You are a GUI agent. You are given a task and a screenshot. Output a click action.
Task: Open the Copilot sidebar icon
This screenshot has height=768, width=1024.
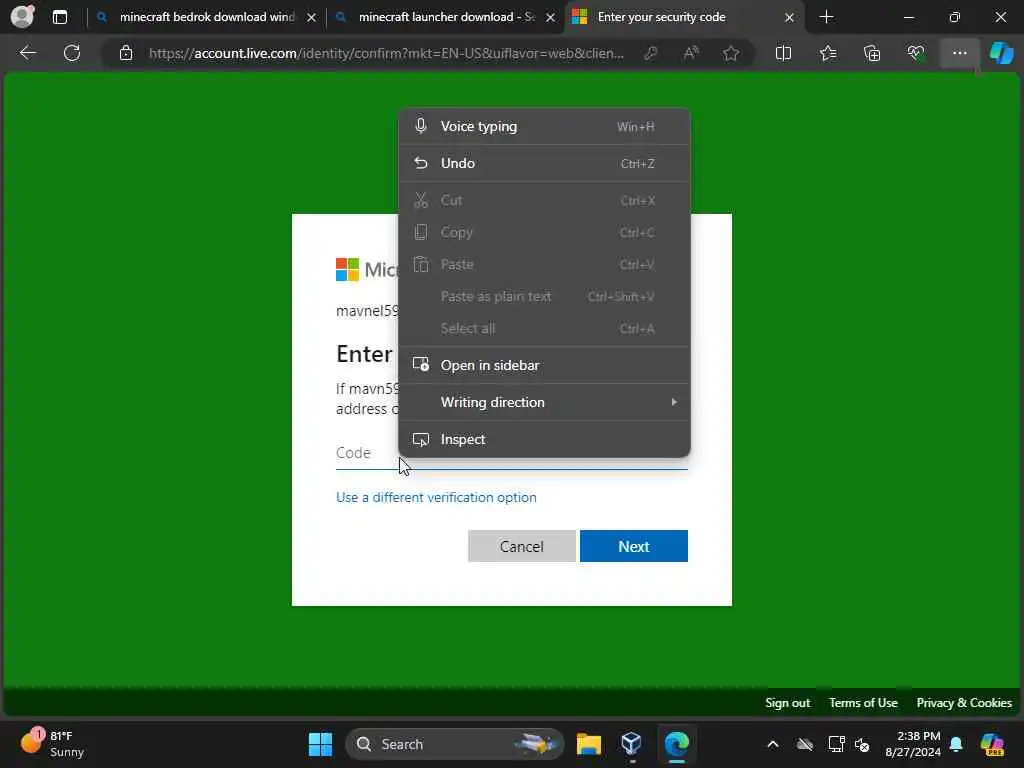coord(1001,53)
